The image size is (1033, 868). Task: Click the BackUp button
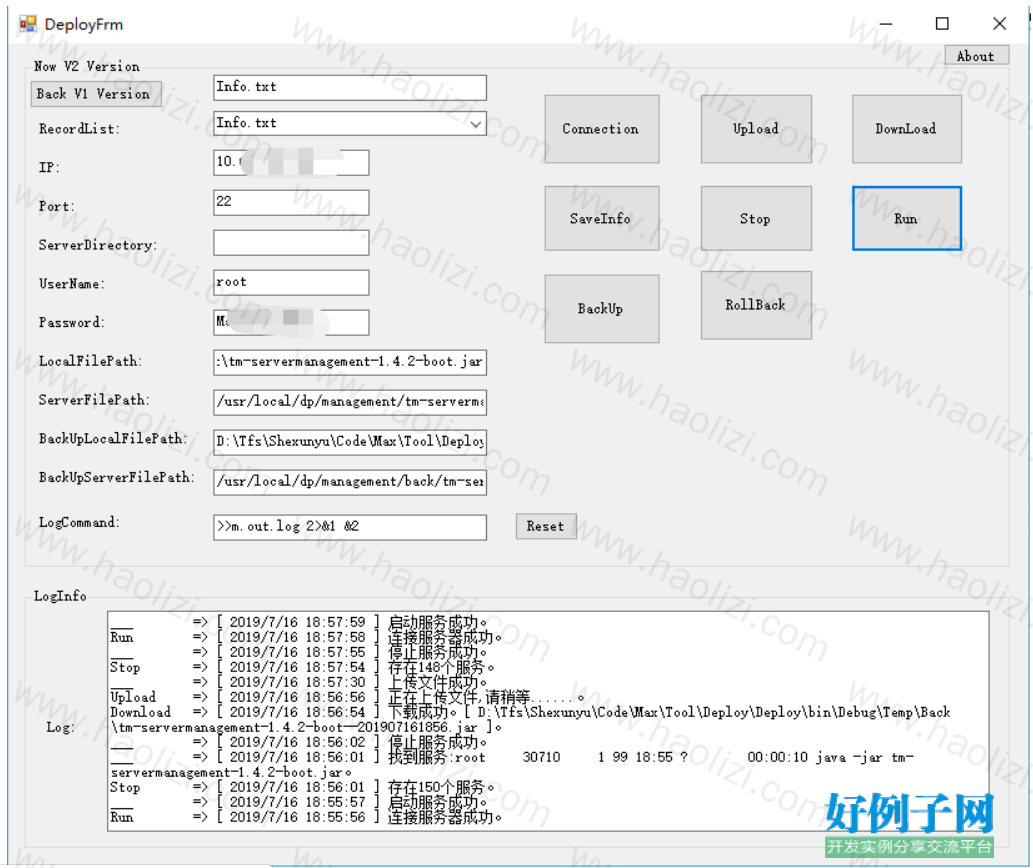[601, 309]
